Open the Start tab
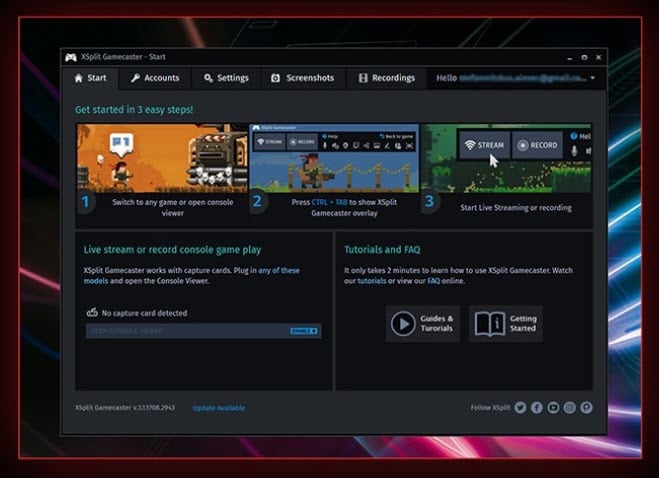The height and width of the screenshot is (478, 659). (x=90, y=78)
